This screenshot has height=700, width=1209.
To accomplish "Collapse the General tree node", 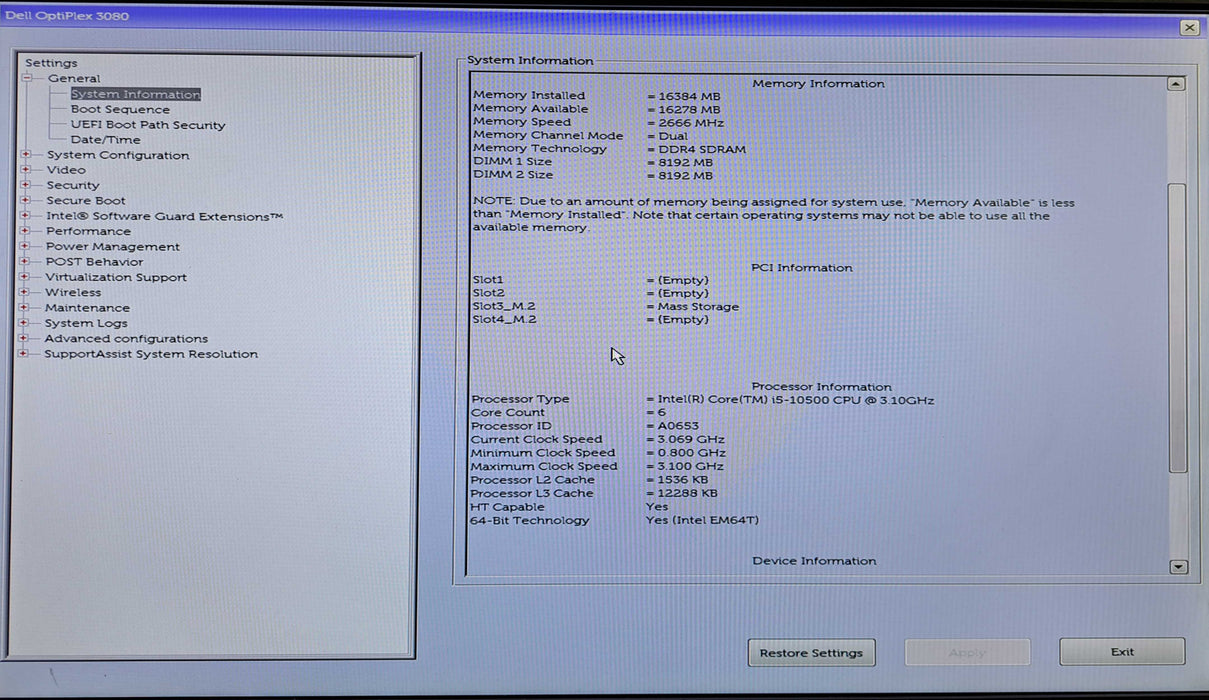I will pyautogui.click(x=27, y=78).
